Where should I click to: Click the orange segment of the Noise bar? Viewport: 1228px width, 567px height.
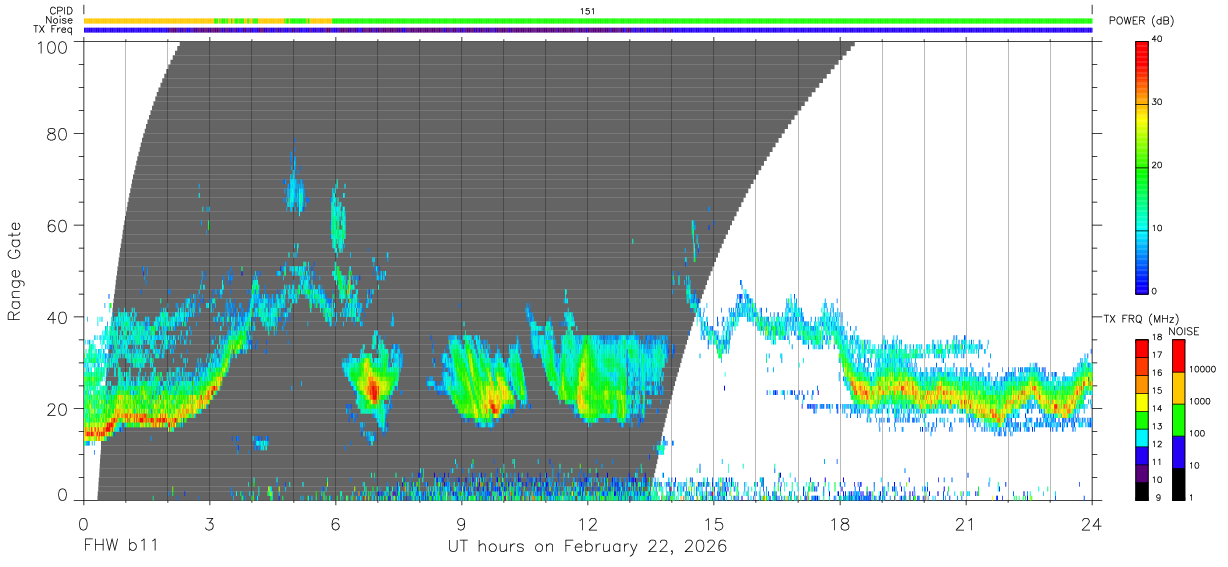point(147,20)
